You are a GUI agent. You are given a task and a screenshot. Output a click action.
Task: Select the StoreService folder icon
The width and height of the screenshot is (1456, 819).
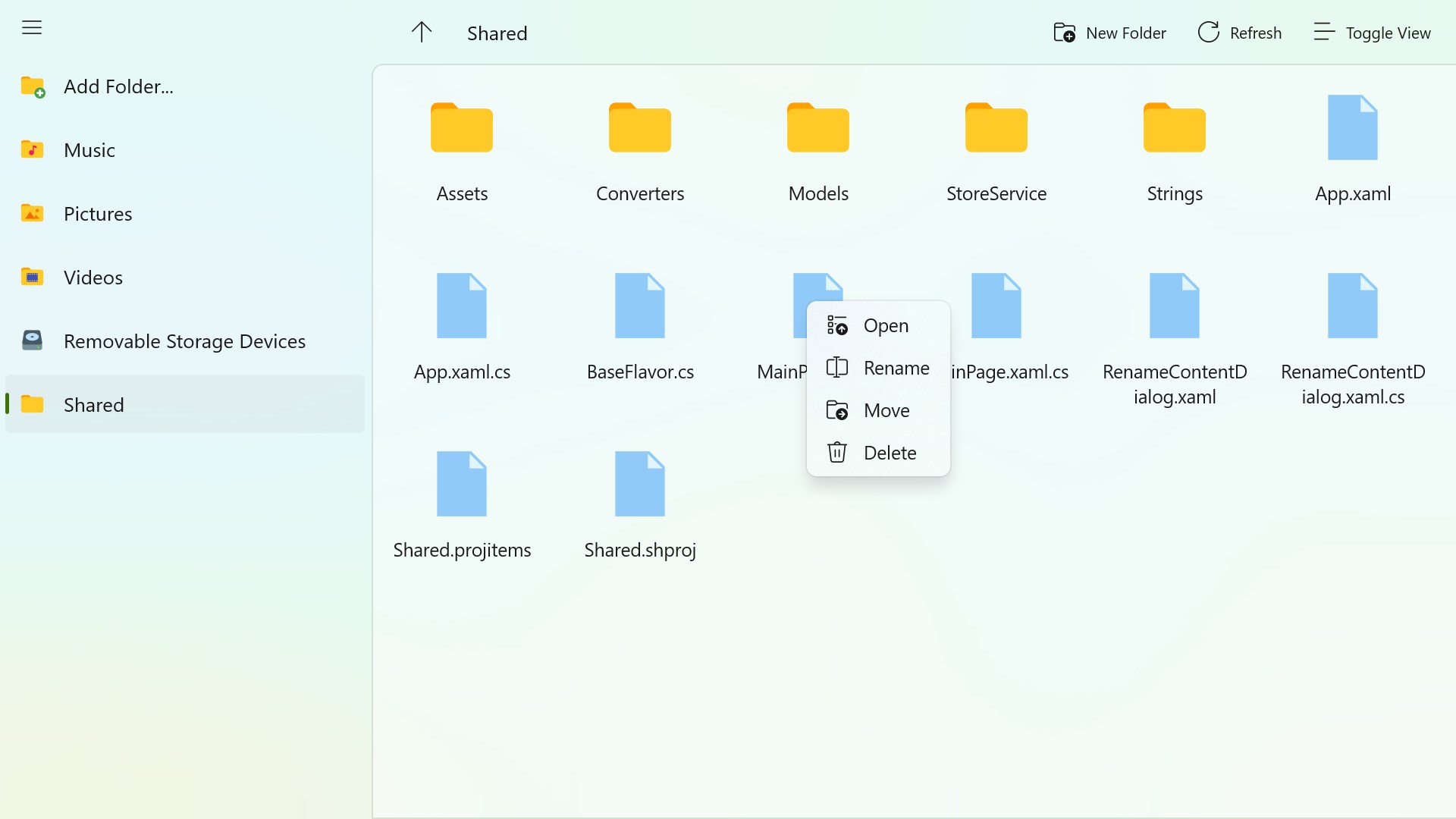[x=996, y=127]
